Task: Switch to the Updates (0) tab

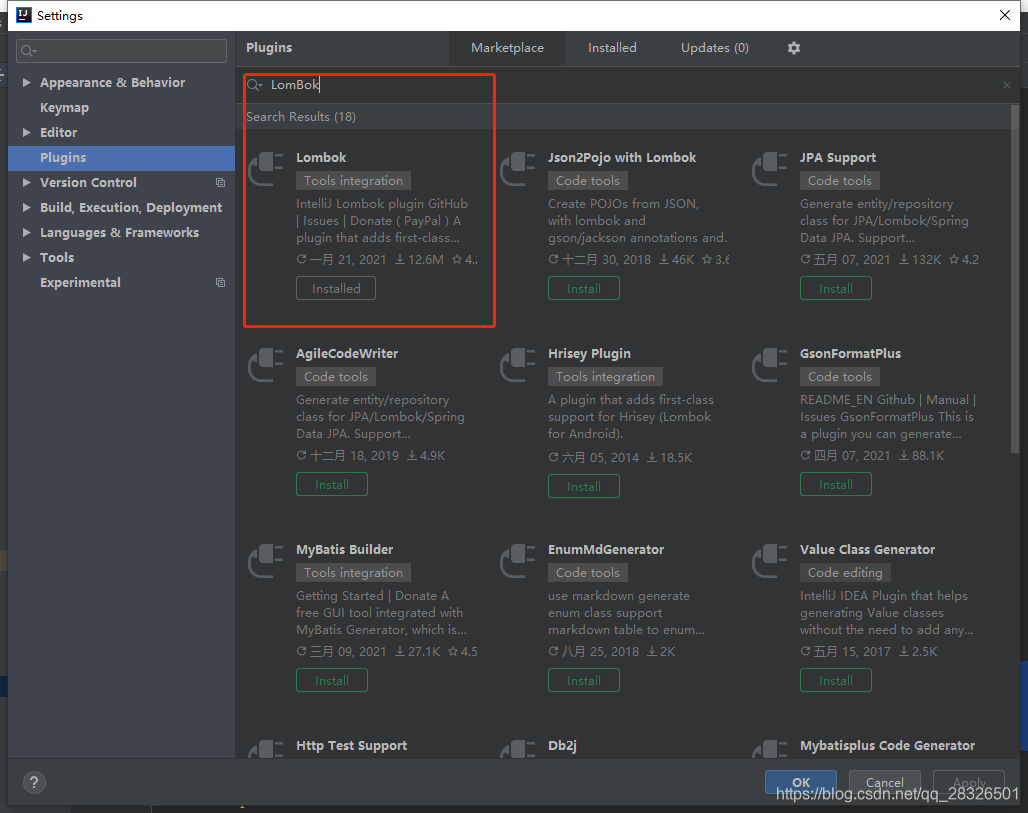Action: pyautogui.click(x=715, y=48)
